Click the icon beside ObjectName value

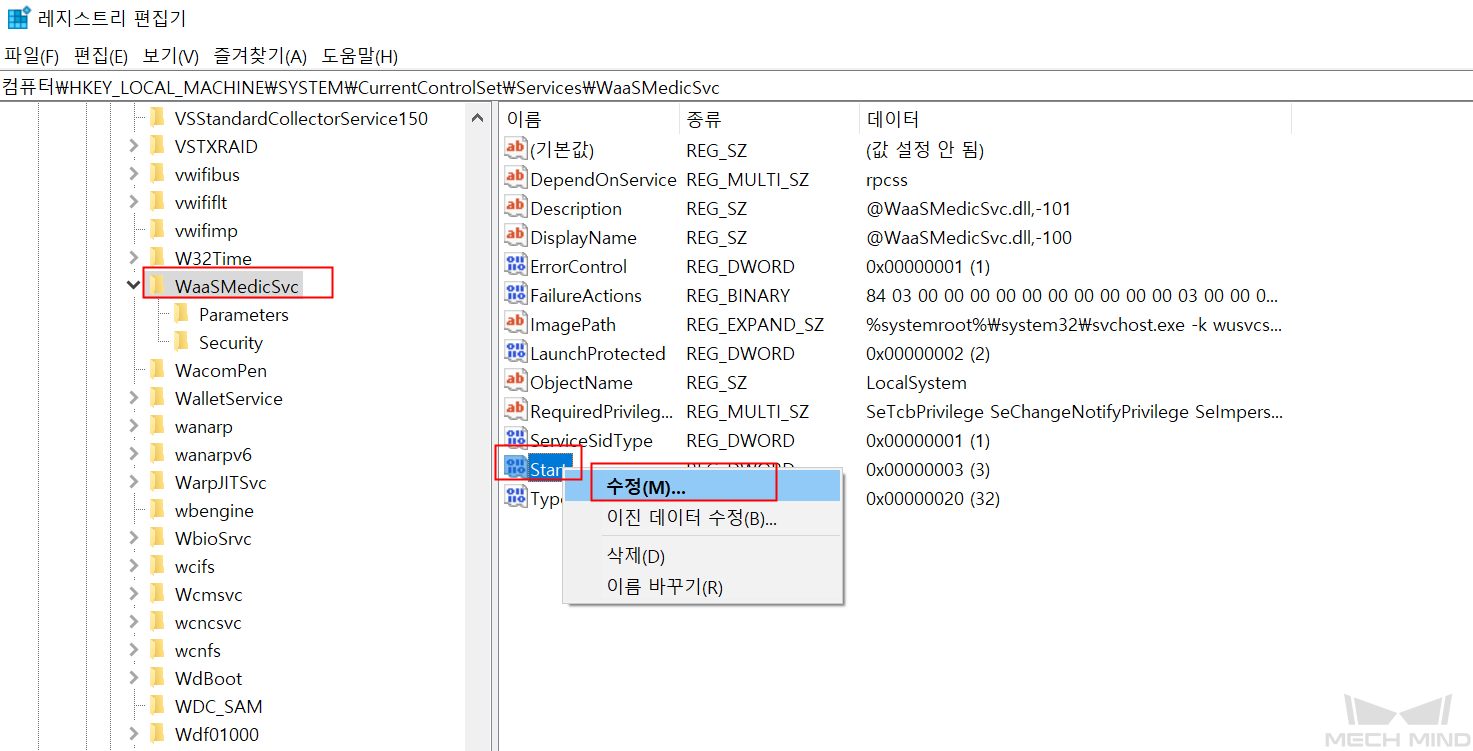tap(515, 381)
